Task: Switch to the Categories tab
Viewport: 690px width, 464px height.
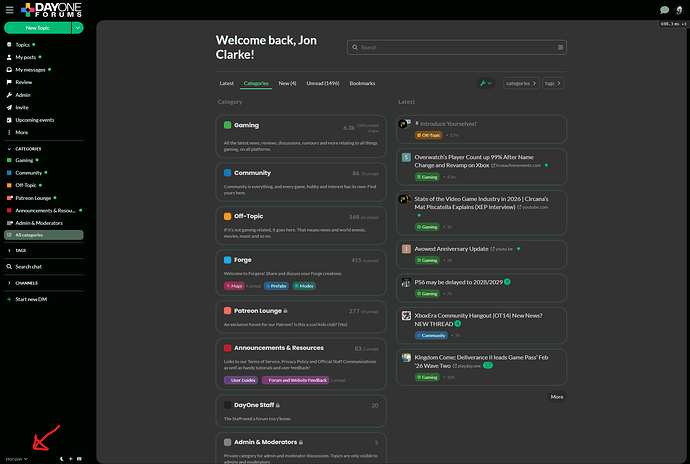Action: (x=256, y=83)
